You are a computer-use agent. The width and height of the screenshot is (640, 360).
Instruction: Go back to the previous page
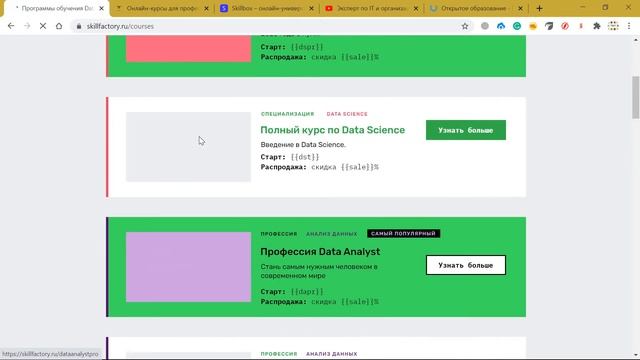click(x=11, y=26)
